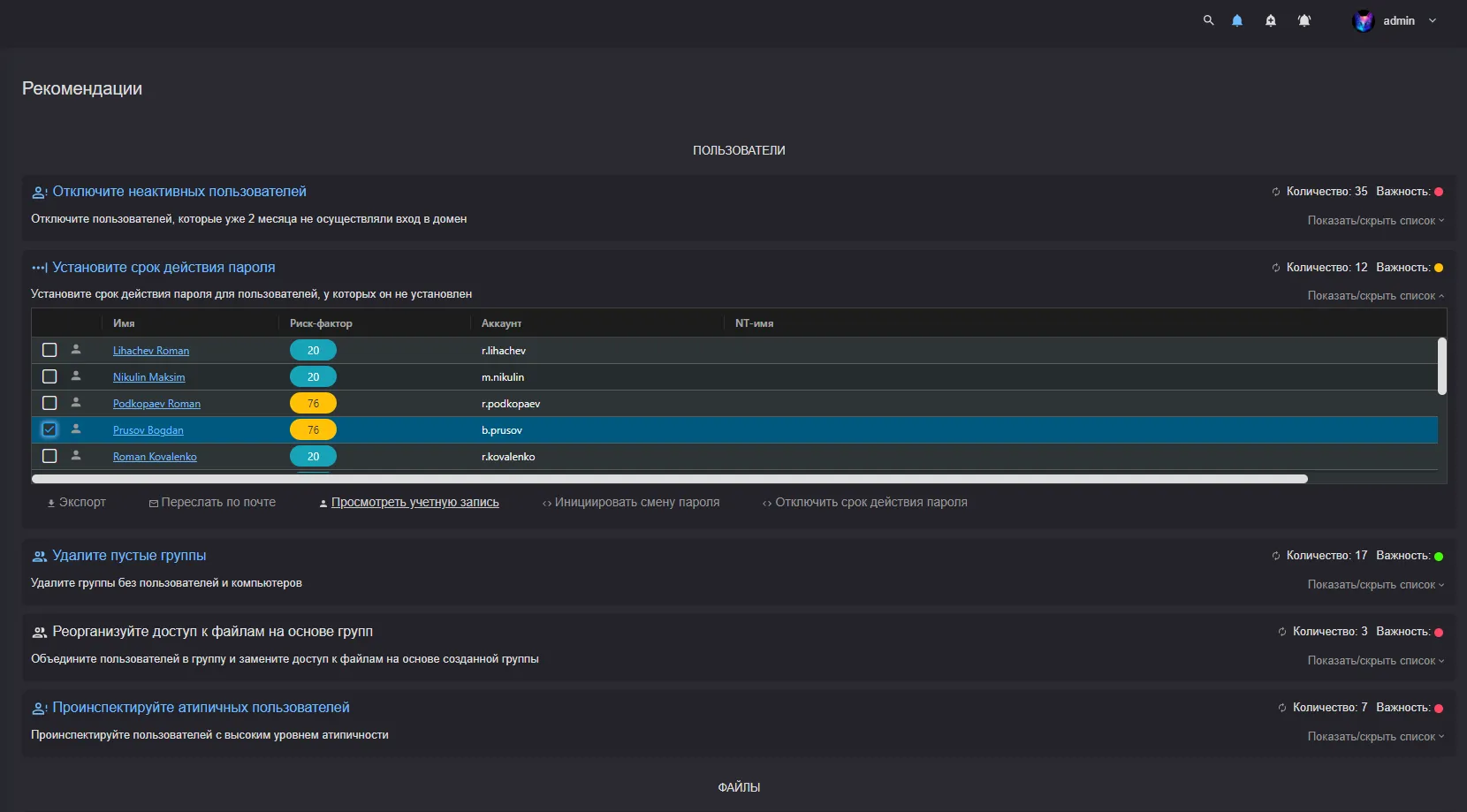Click the blue notification bell icon

1237,20
